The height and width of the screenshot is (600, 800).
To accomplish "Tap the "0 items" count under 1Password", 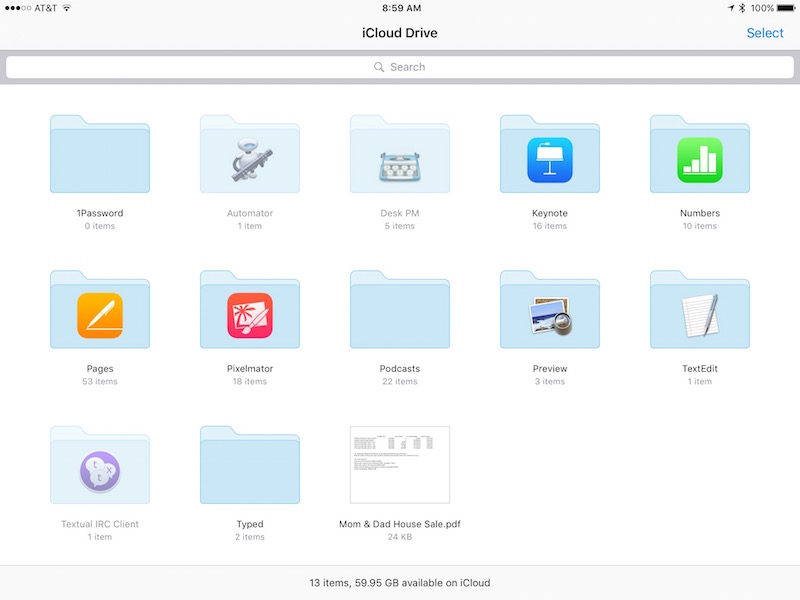I will coord(100,226).
